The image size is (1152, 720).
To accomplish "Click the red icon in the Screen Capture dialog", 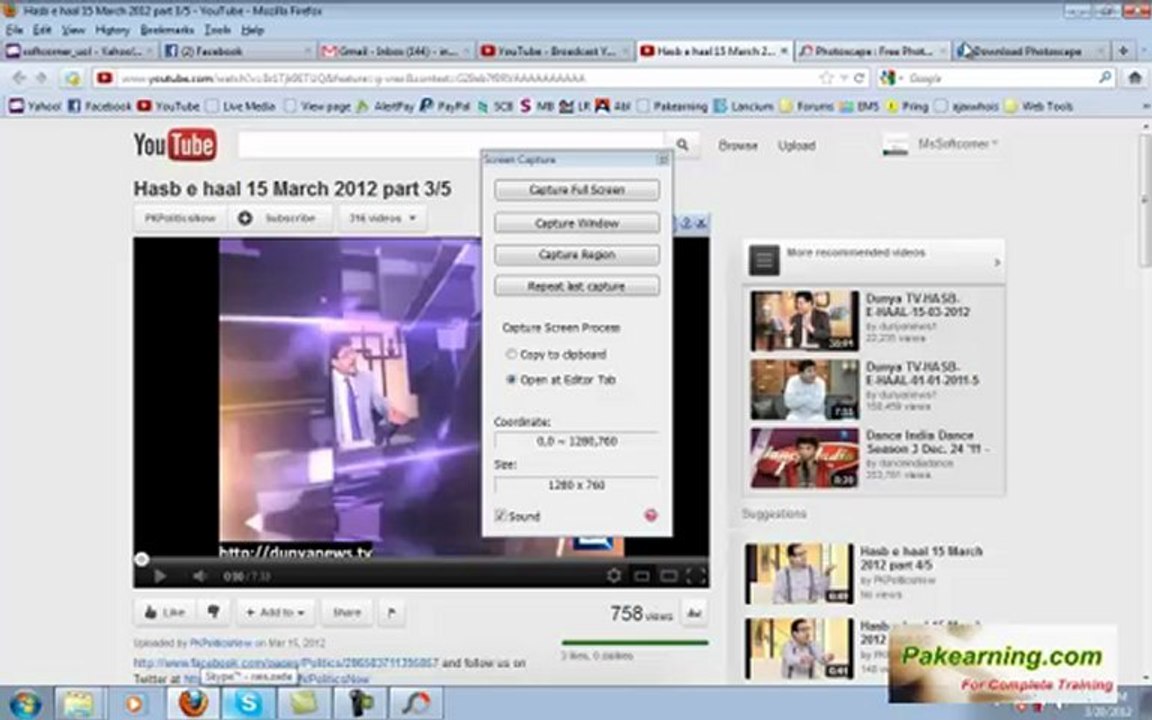I will (650, 516).
